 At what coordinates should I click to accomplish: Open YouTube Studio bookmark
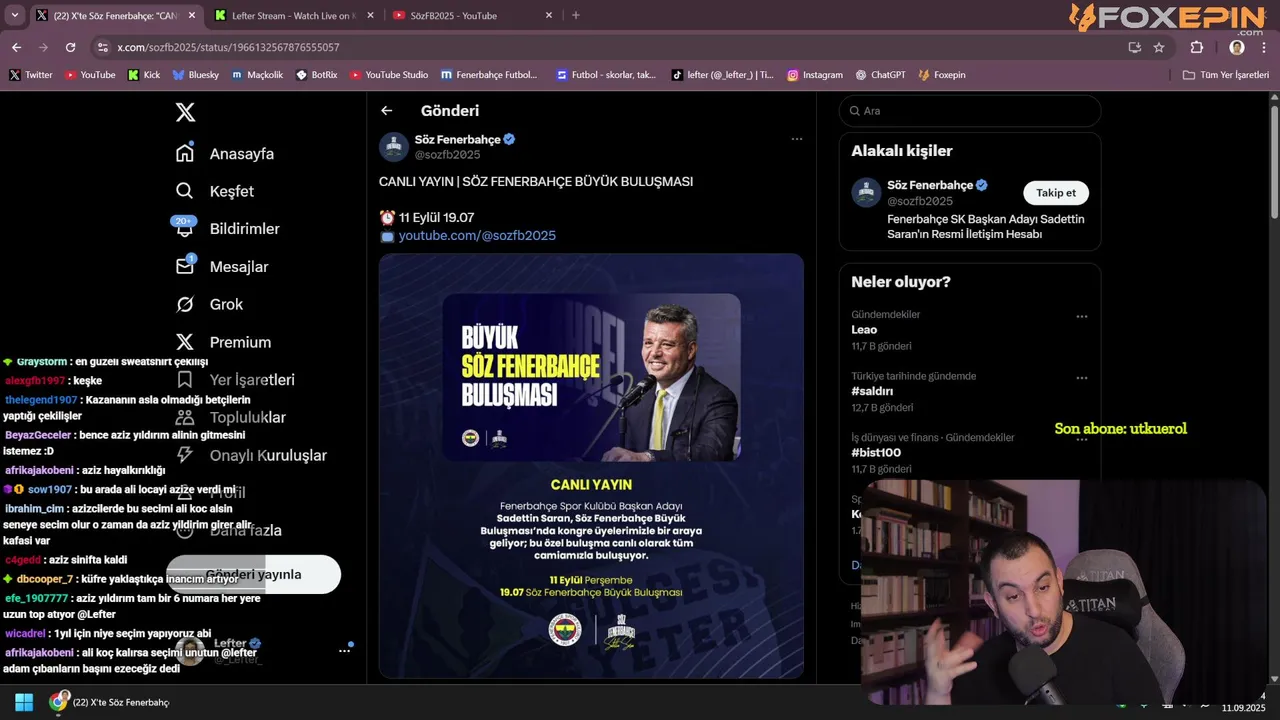(x=389, y=75)
